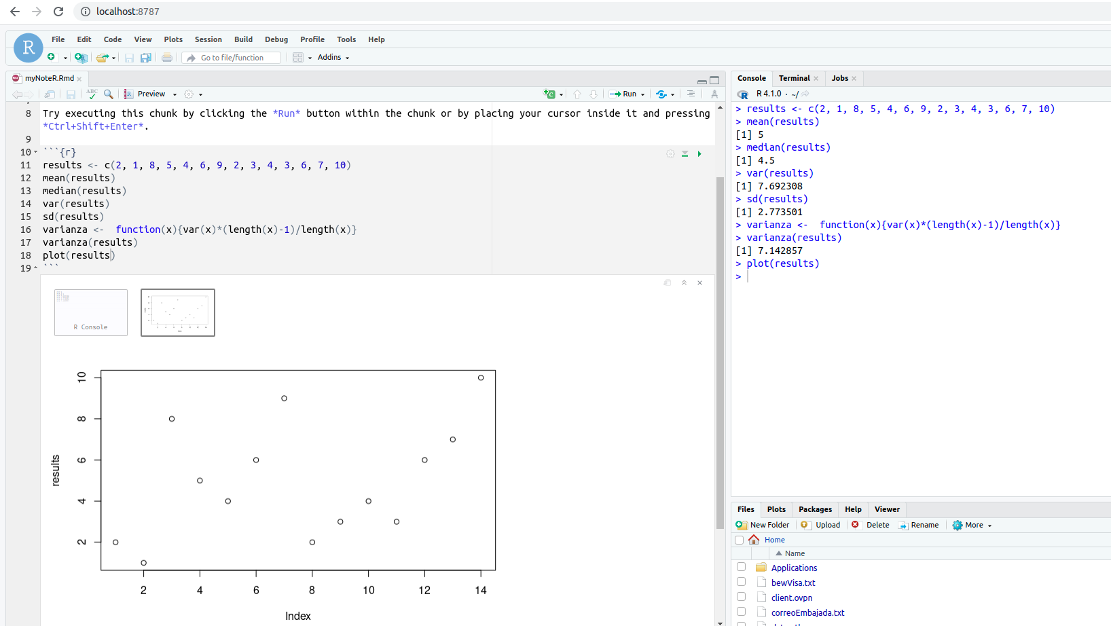The height and width of the screenshot is (626, 1111).
Task: Open the Session menu
Action: [x=207, y=39]
